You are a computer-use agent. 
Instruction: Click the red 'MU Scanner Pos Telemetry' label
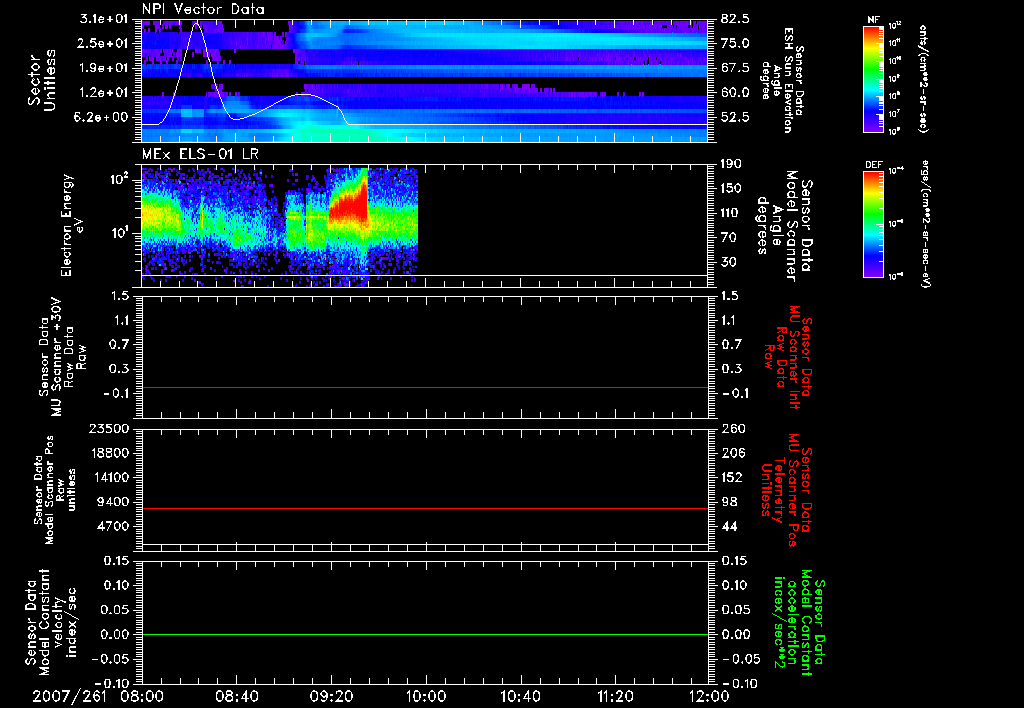coord(786,490)
